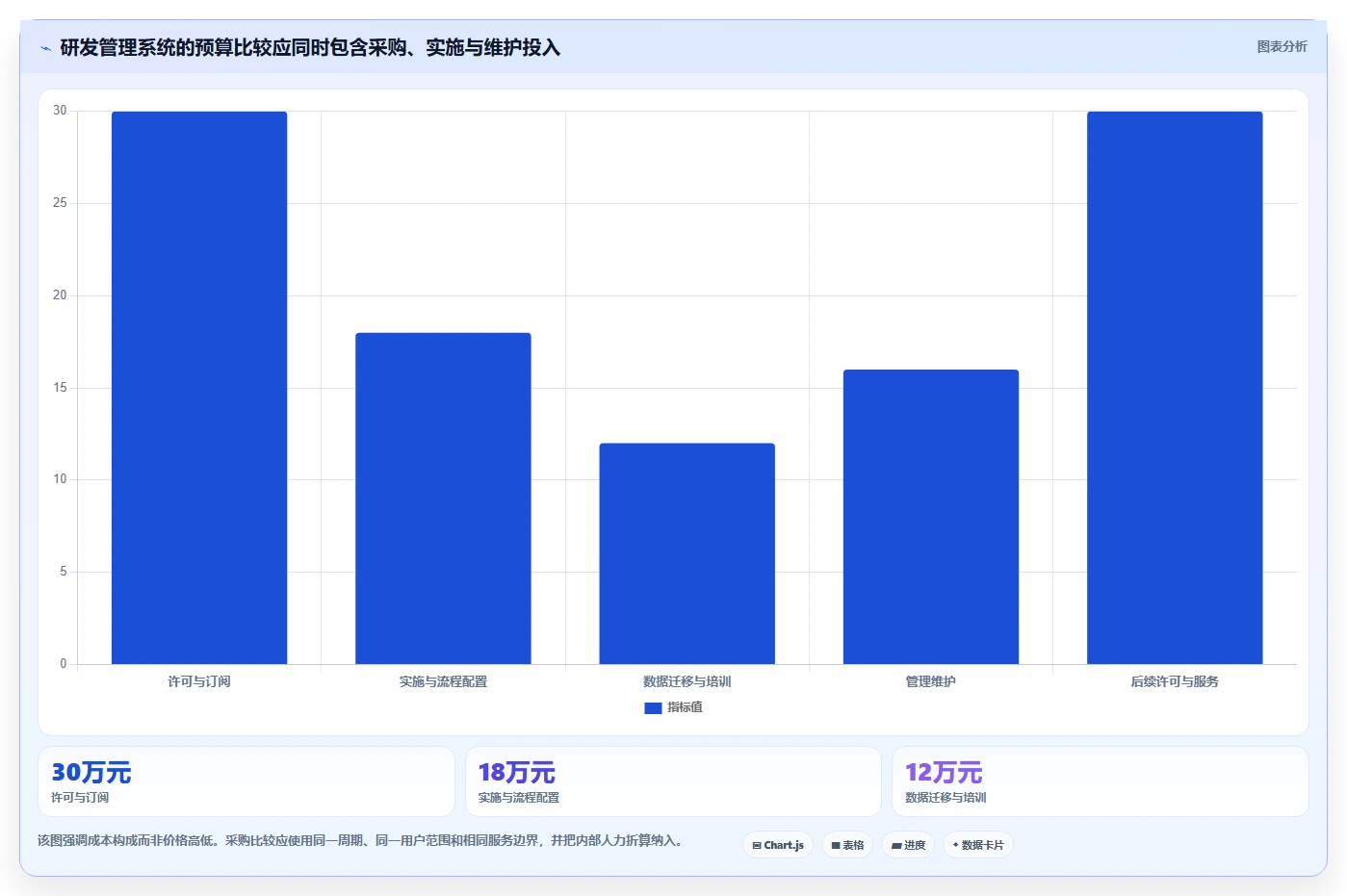Select the 数据卡片 chip
Image resolution: width=1347 pixels, height=896 pixels.
pos(978,845)
